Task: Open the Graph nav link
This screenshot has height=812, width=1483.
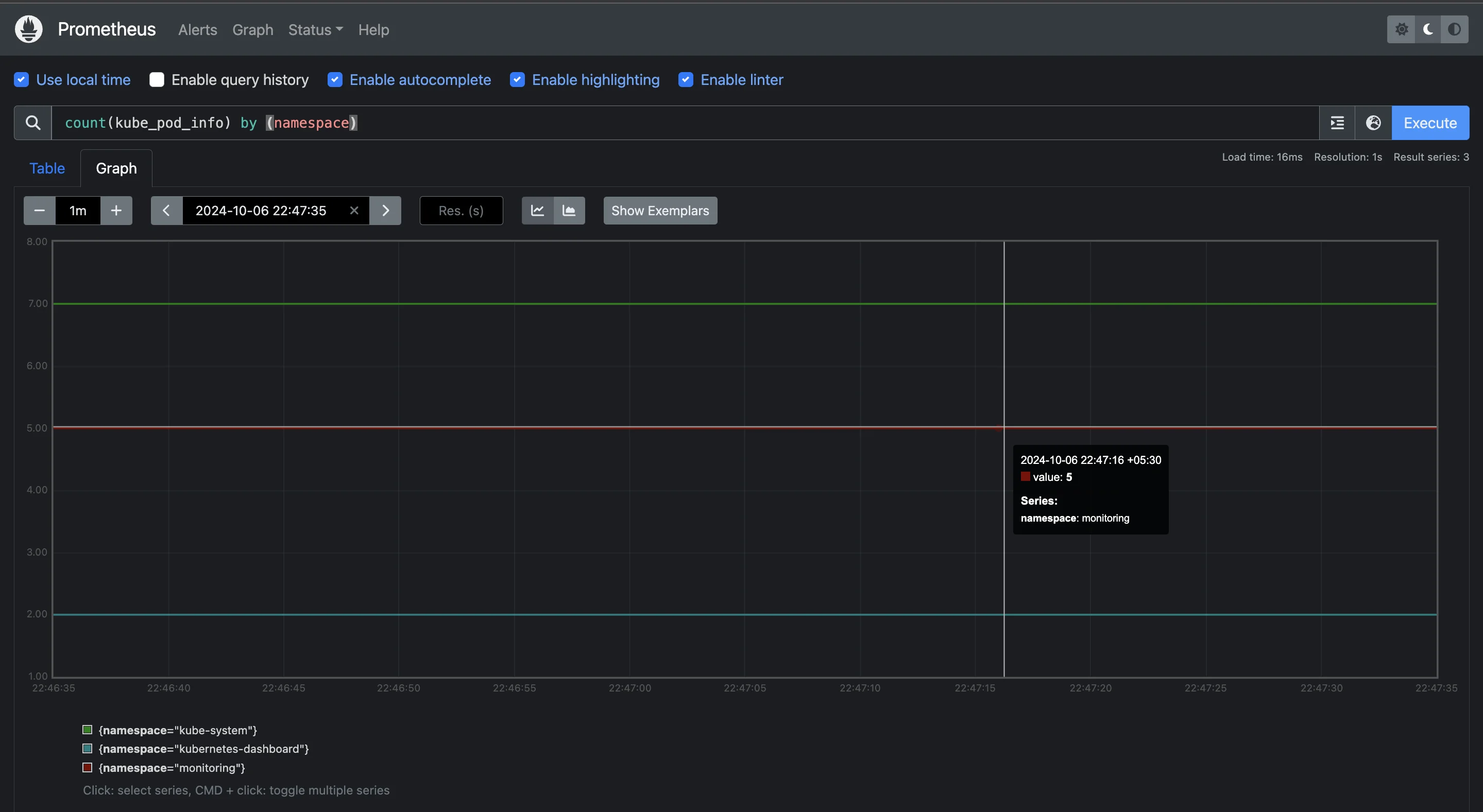Action: coord(253,29)
